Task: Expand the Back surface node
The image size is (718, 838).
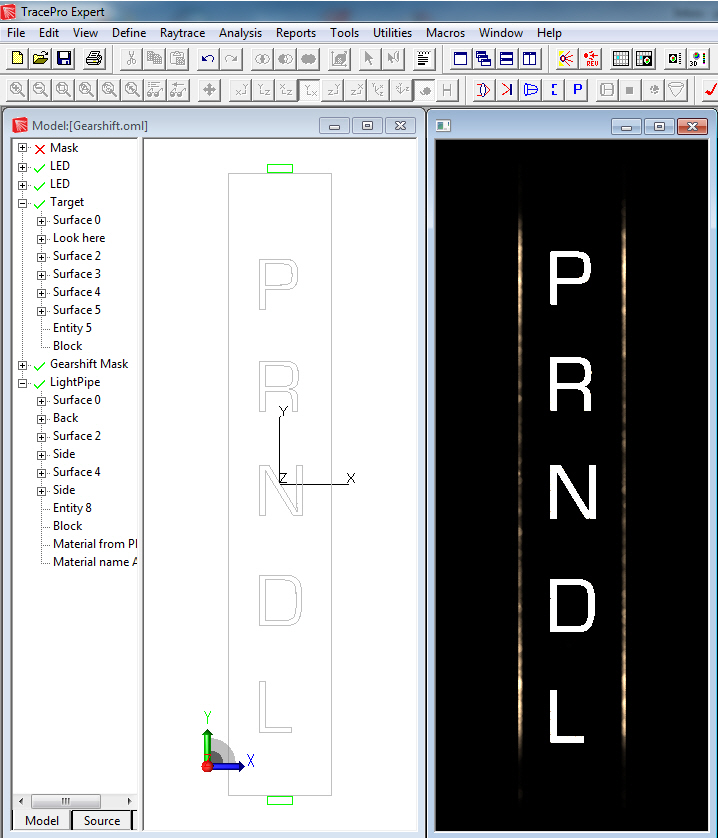Action: [41, 419]
